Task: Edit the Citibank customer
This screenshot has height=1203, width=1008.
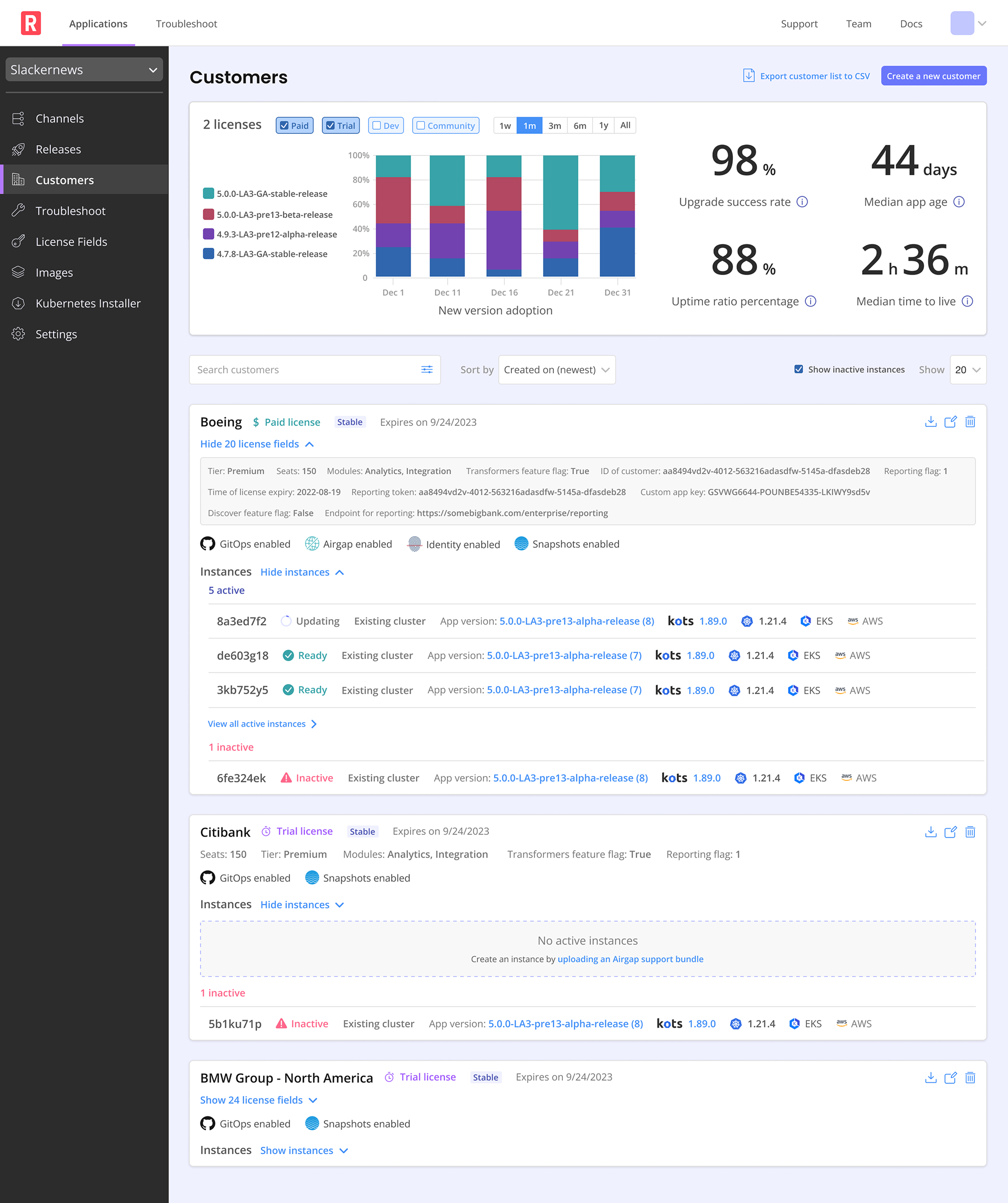Action: [x=951, y=832]
